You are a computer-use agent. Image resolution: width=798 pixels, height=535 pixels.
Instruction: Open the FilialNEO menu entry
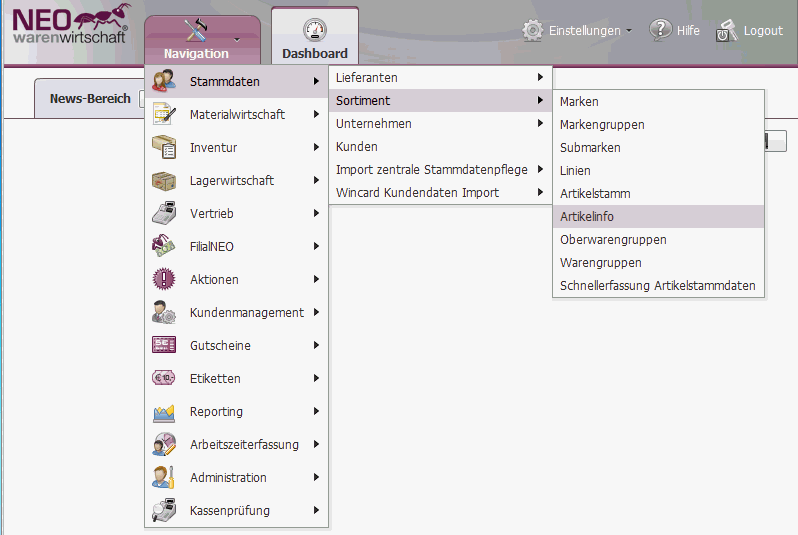pyautogui.click(x=237, y=246)
